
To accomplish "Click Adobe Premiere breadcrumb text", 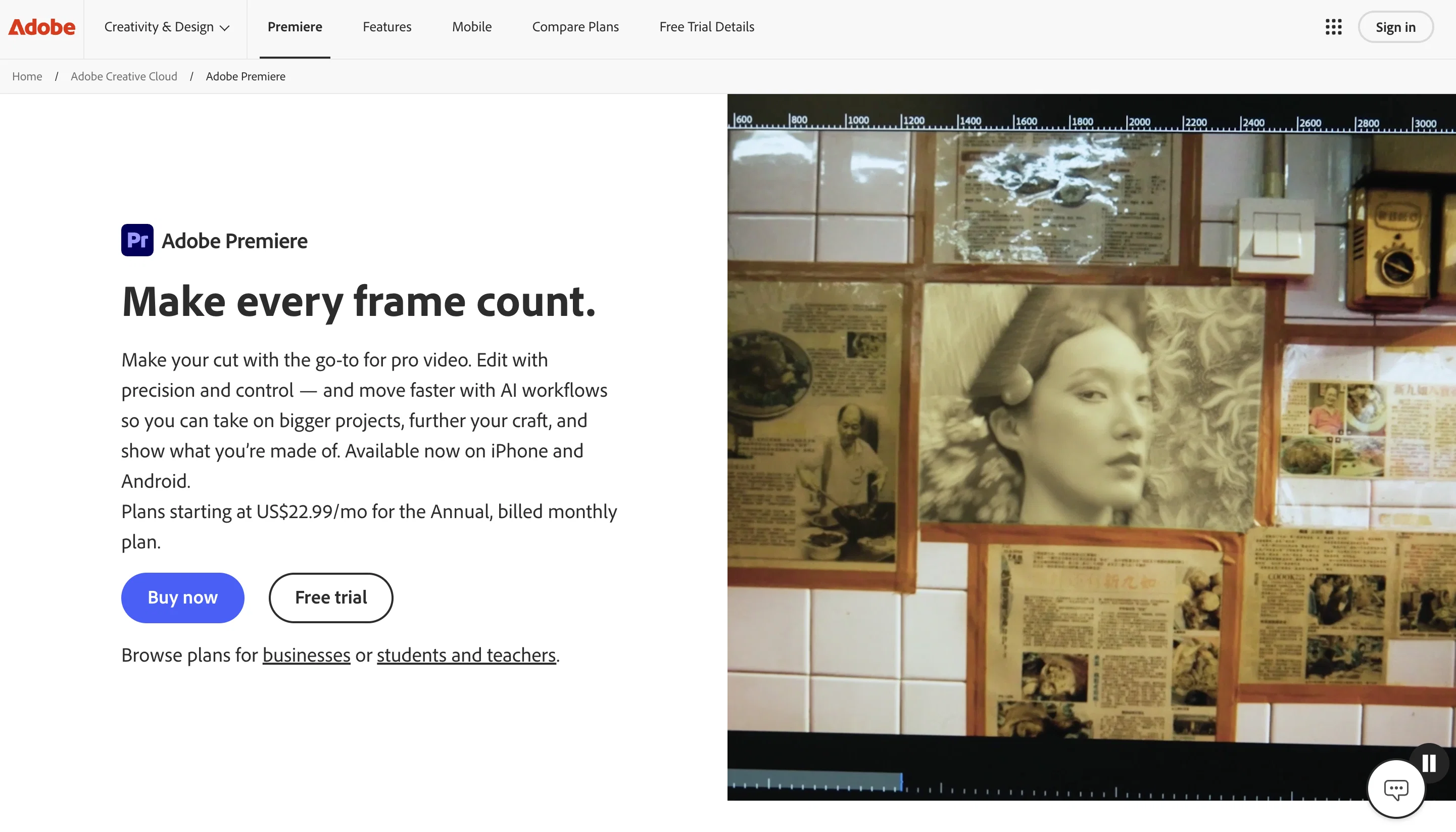I will 246,76.
